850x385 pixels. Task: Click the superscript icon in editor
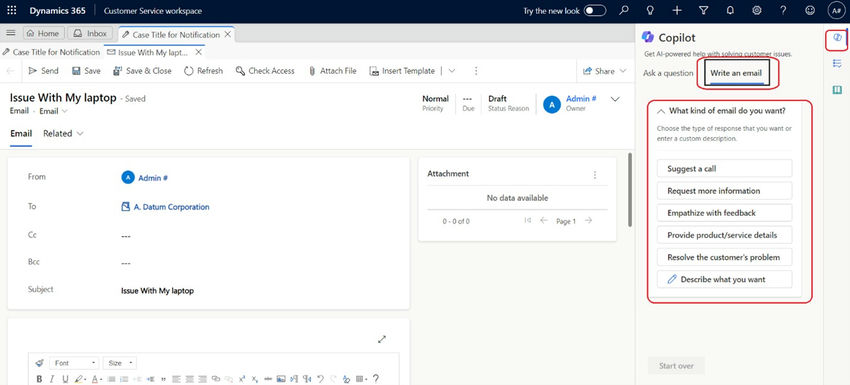point(242,379)
